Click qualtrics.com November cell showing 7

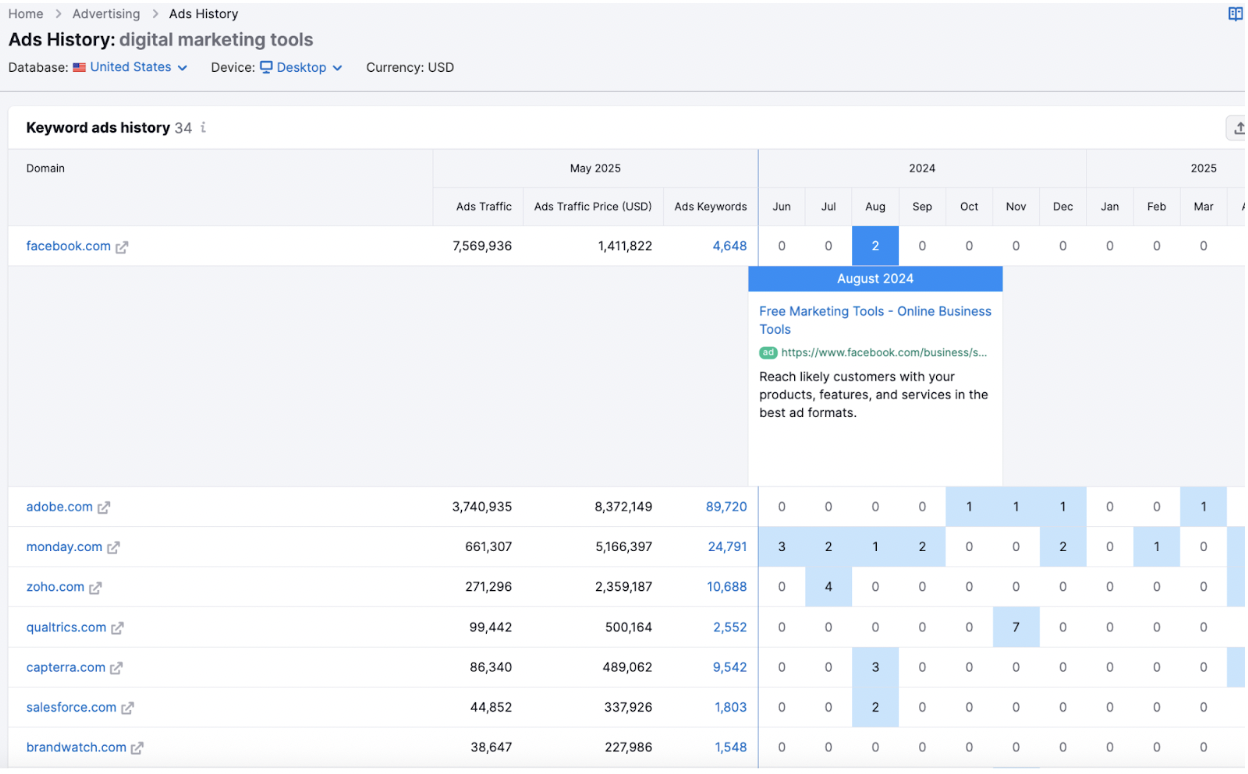[x=1016, y=627]
